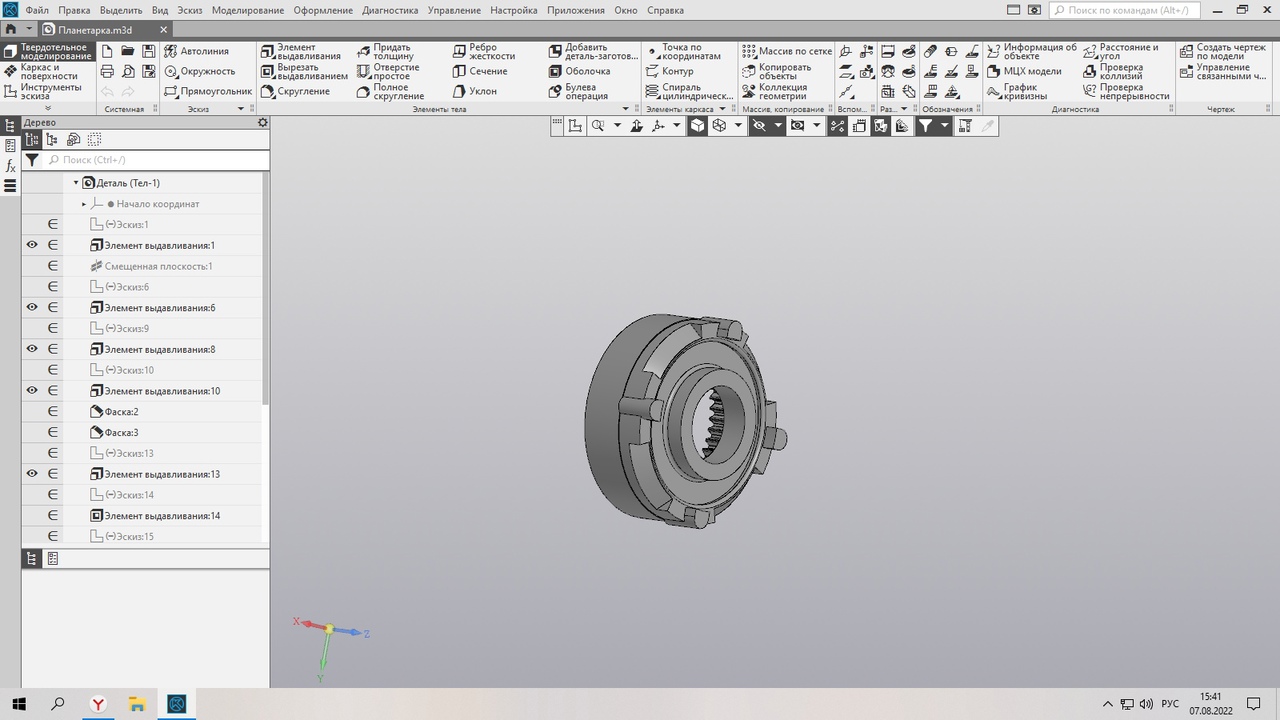Expand the Элементы тела panel dropdown arrow

626,109
